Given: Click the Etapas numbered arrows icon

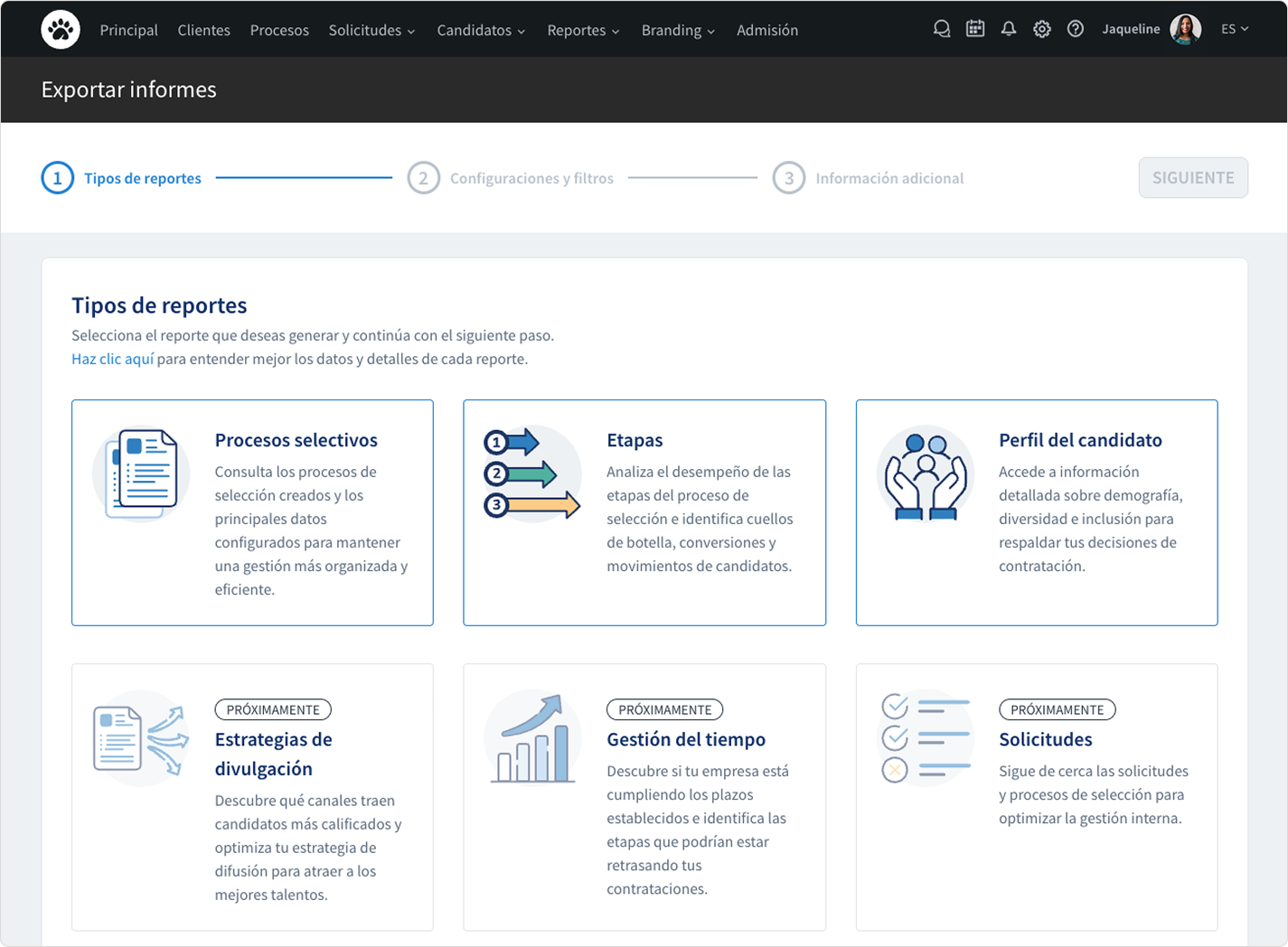Looking at the screenshot, I should point(531,474).
